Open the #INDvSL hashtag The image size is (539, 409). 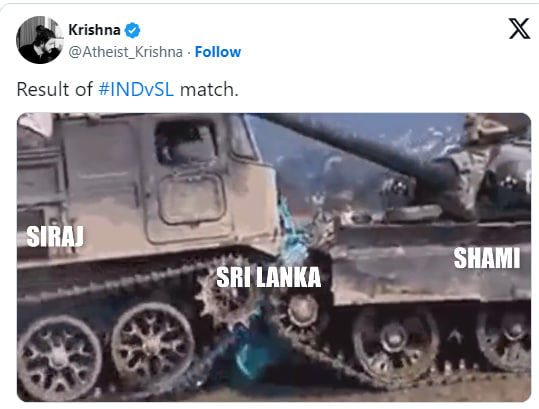tap(136, 89)
